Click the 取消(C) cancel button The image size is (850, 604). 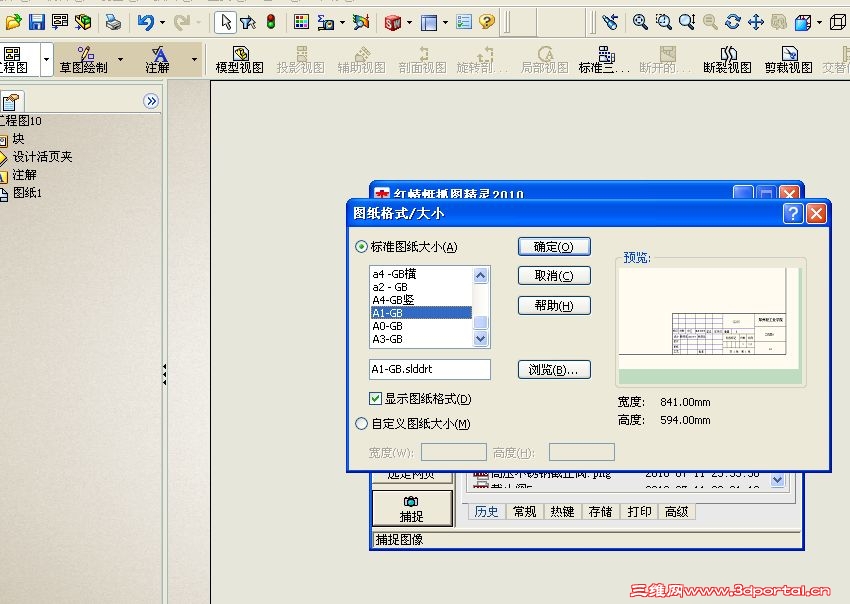(x=554, y=275)
